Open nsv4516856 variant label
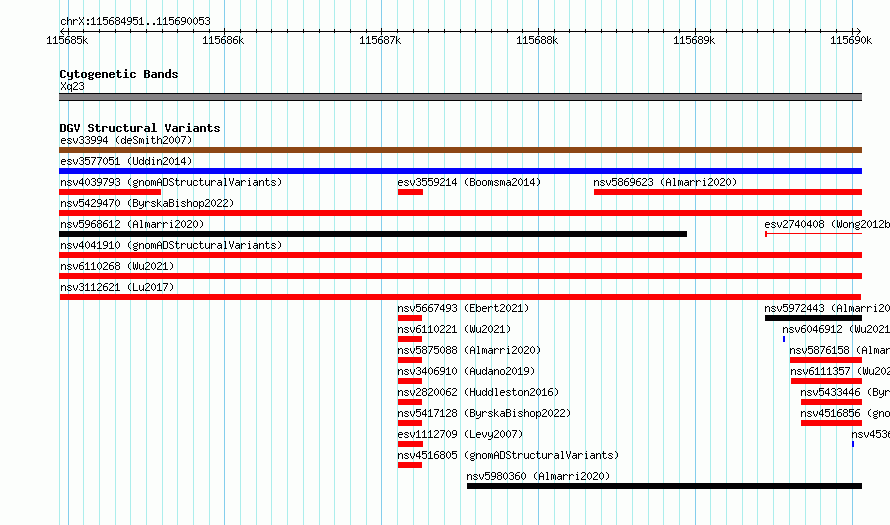 pyautogui.click(x=845, y=413)
